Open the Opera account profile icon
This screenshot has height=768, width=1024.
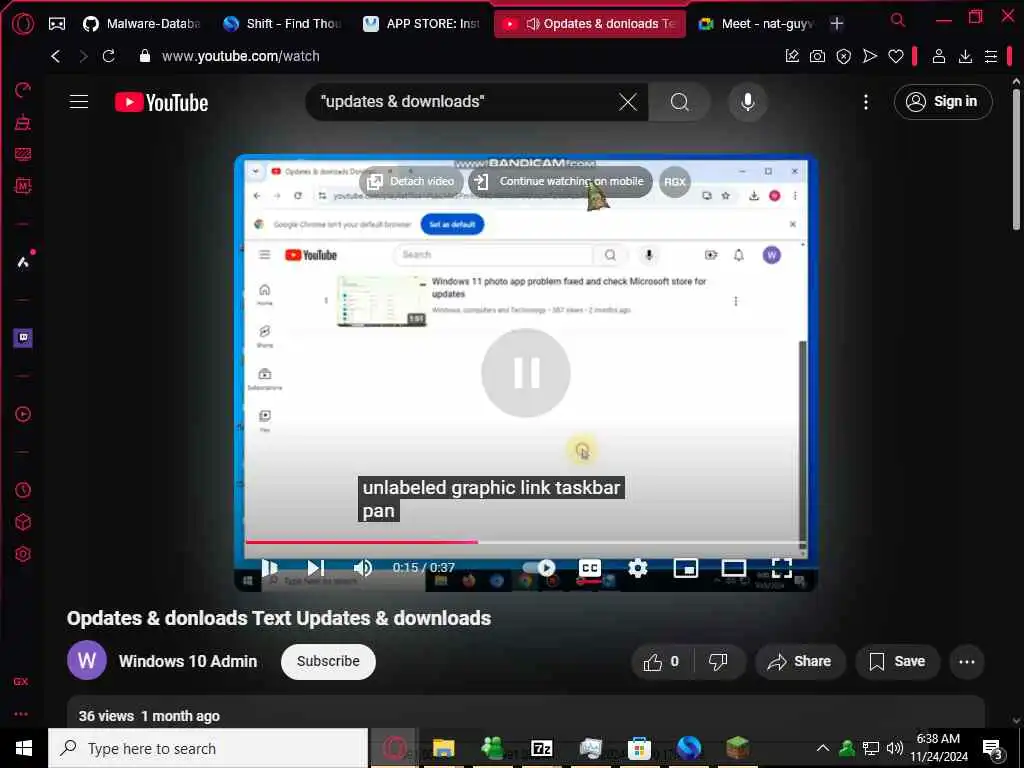click(x=939, y=56)
